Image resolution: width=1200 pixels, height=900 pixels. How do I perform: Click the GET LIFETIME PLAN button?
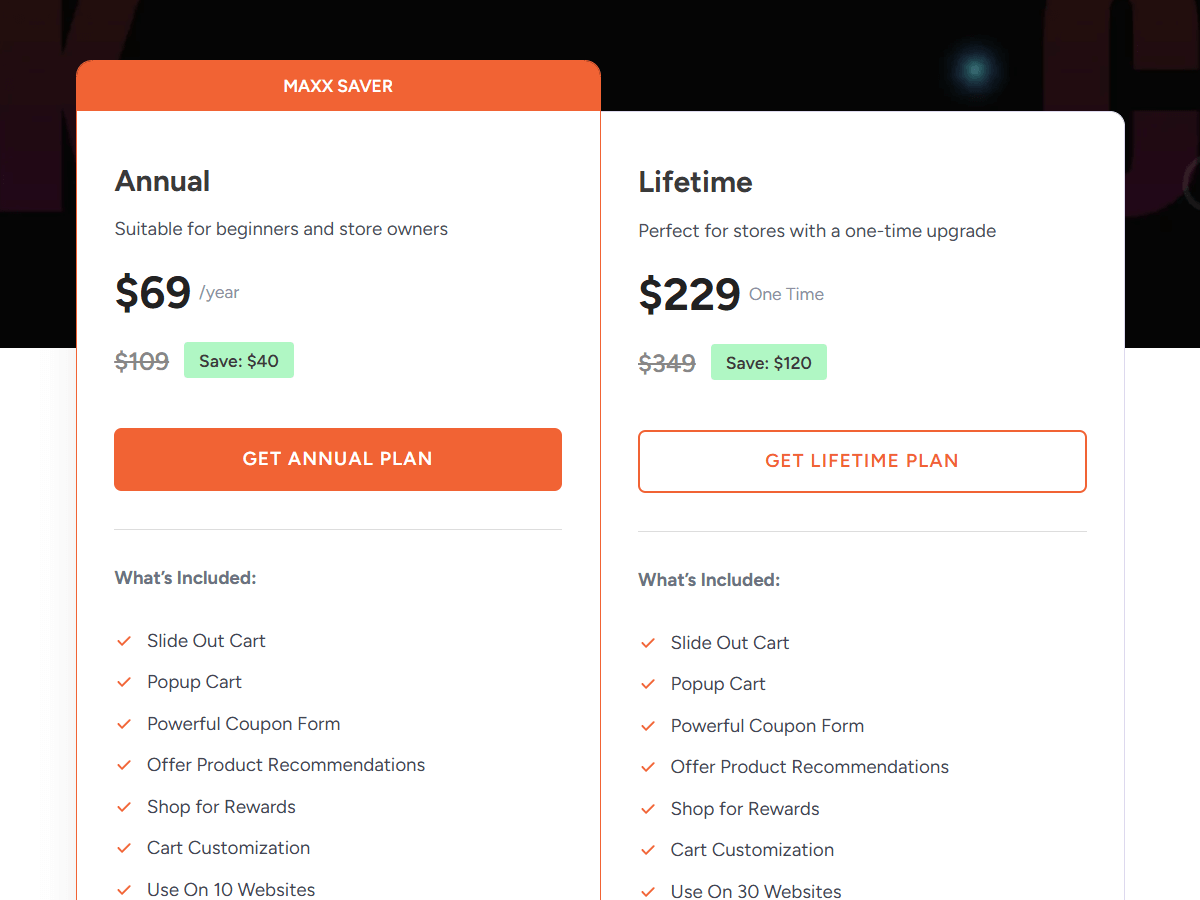[862, 461]
